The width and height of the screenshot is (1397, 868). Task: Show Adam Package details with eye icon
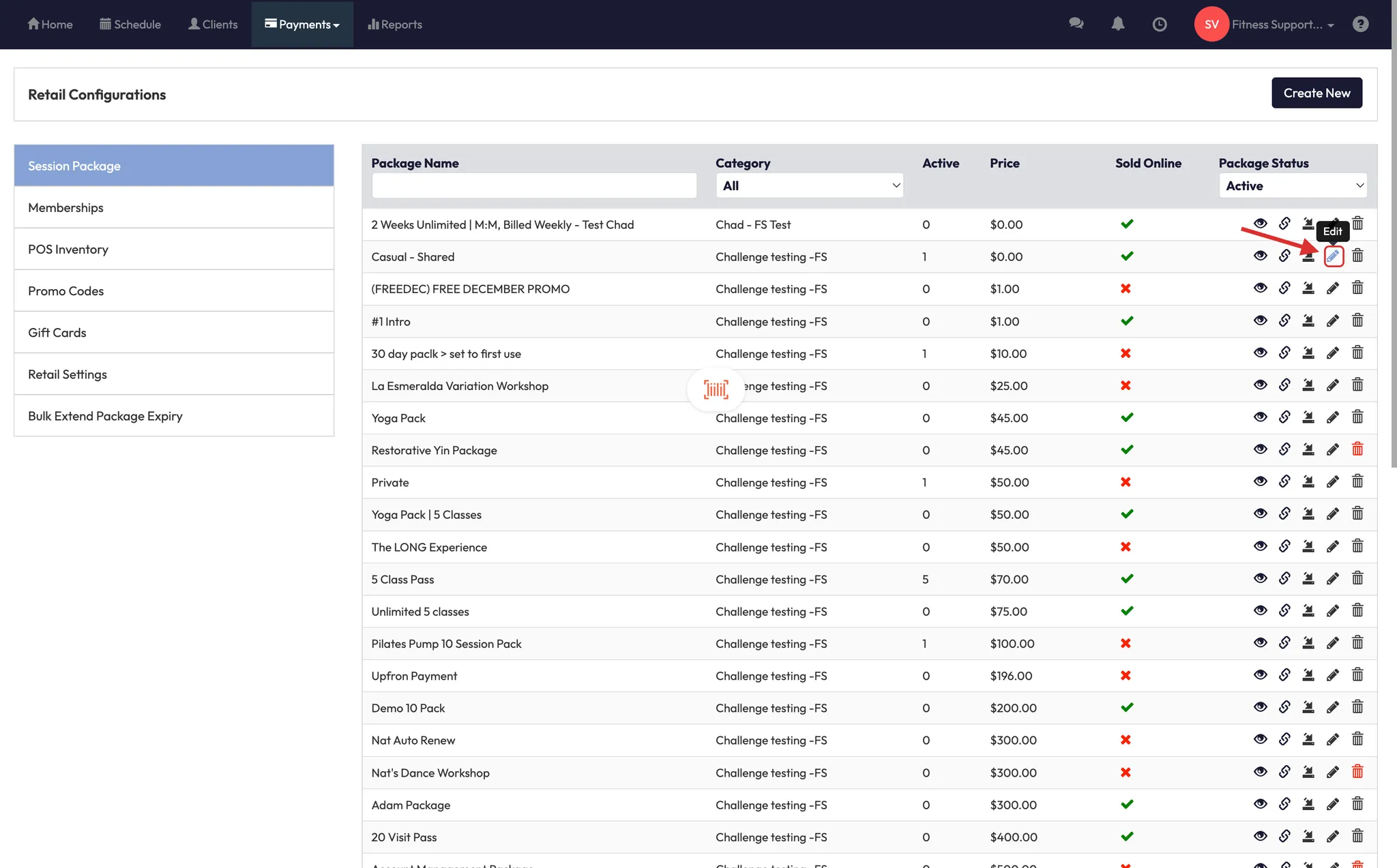[x=1260, y=805]
